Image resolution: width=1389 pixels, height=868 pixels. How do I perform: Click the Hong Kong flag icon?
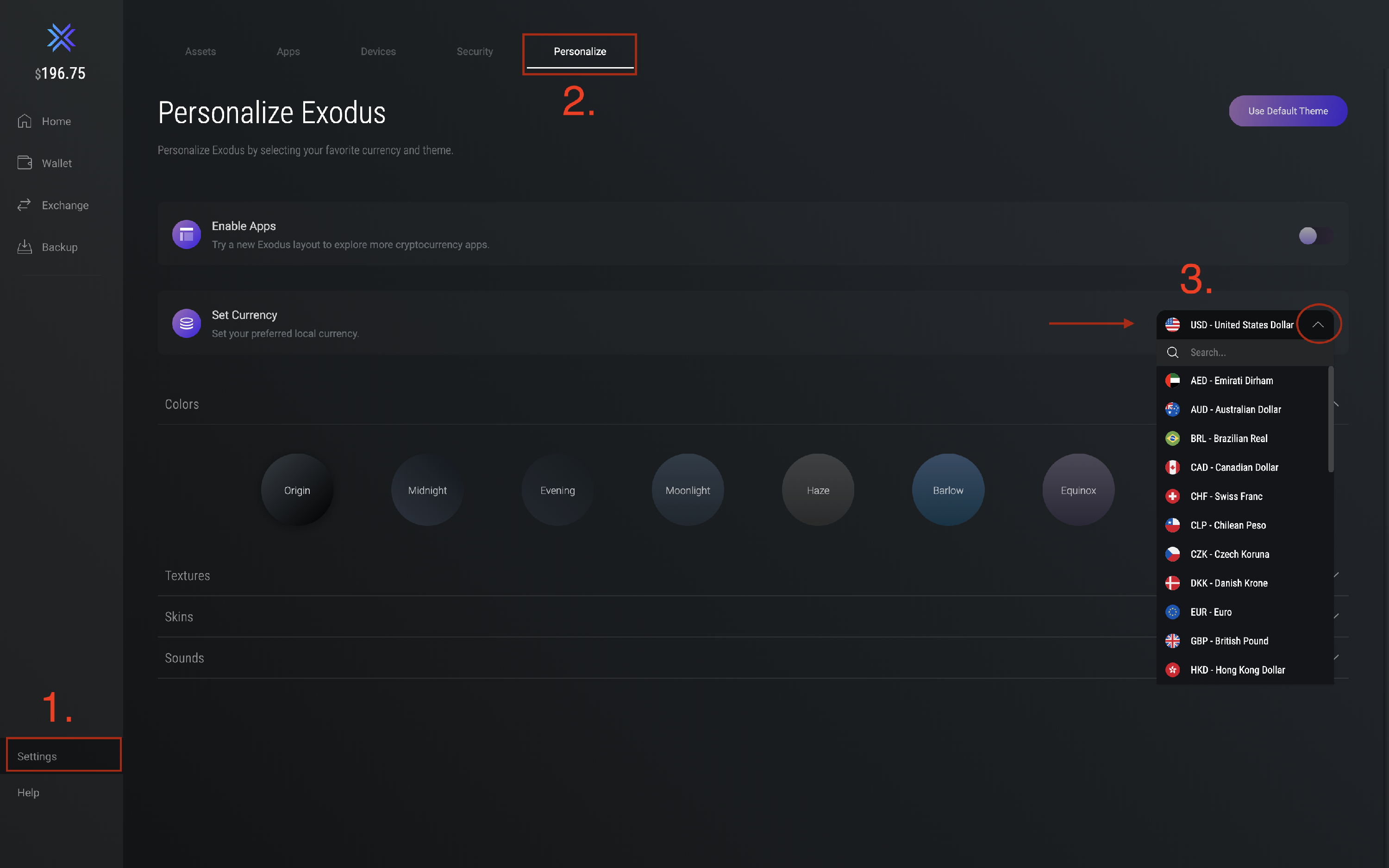point(1173,669)
